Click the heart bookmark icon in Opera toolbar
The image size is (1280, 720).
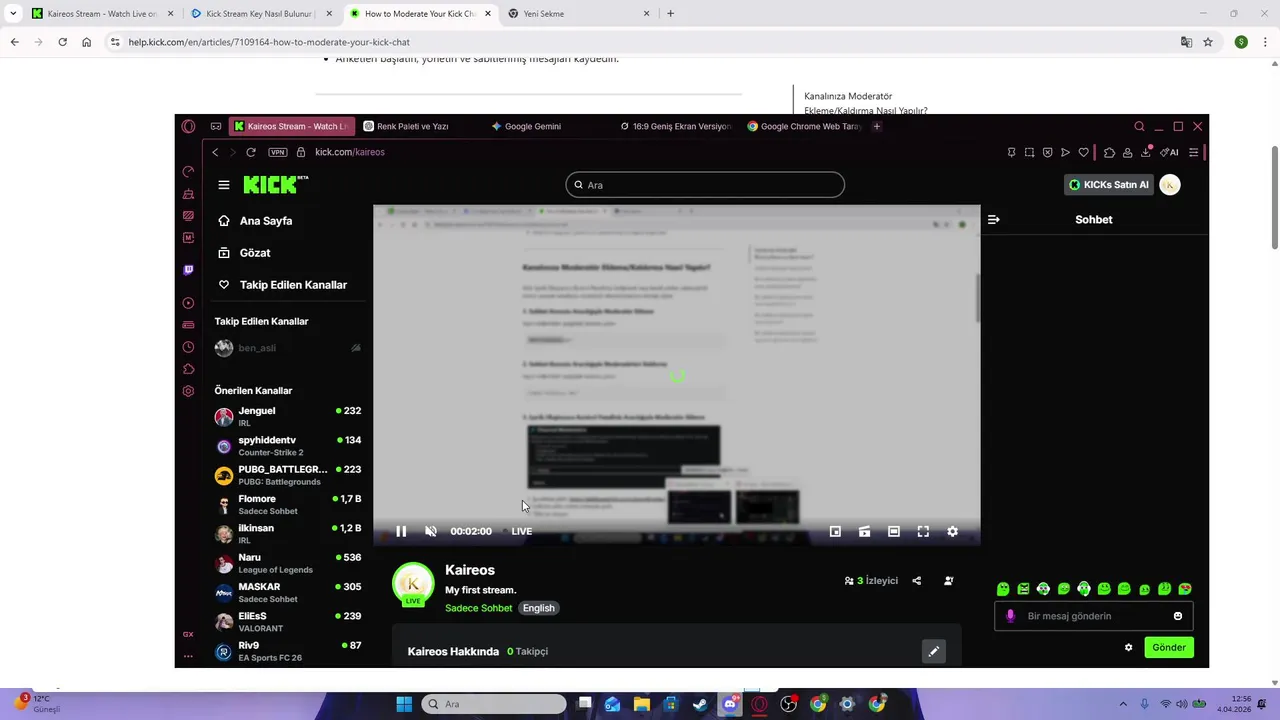click(x=1083, y=153)
